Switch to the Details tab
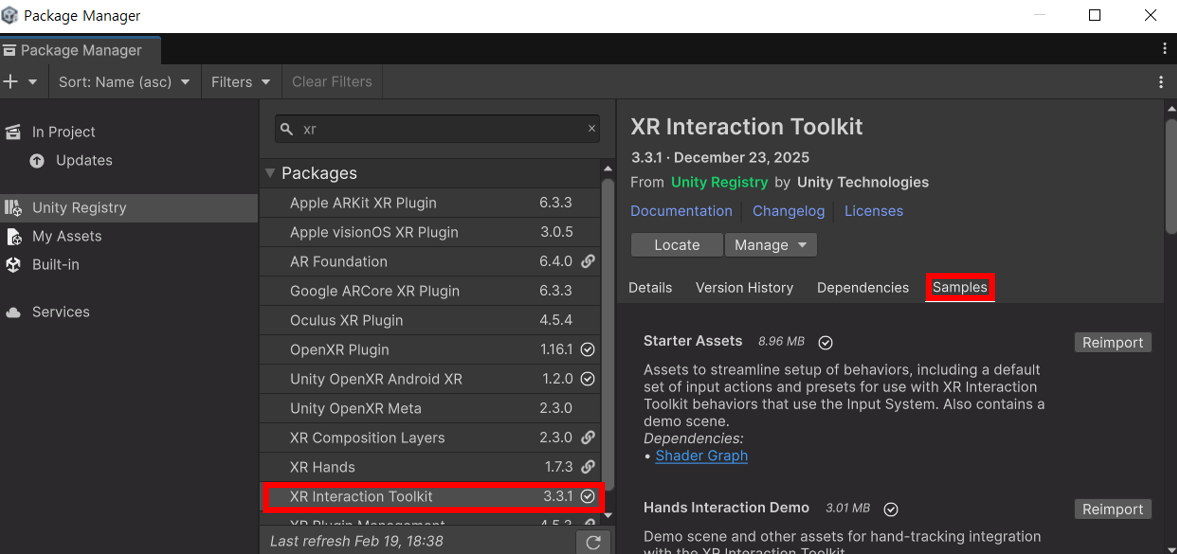The width and height of the screenshot is (1177, 554). click(650, 288)
